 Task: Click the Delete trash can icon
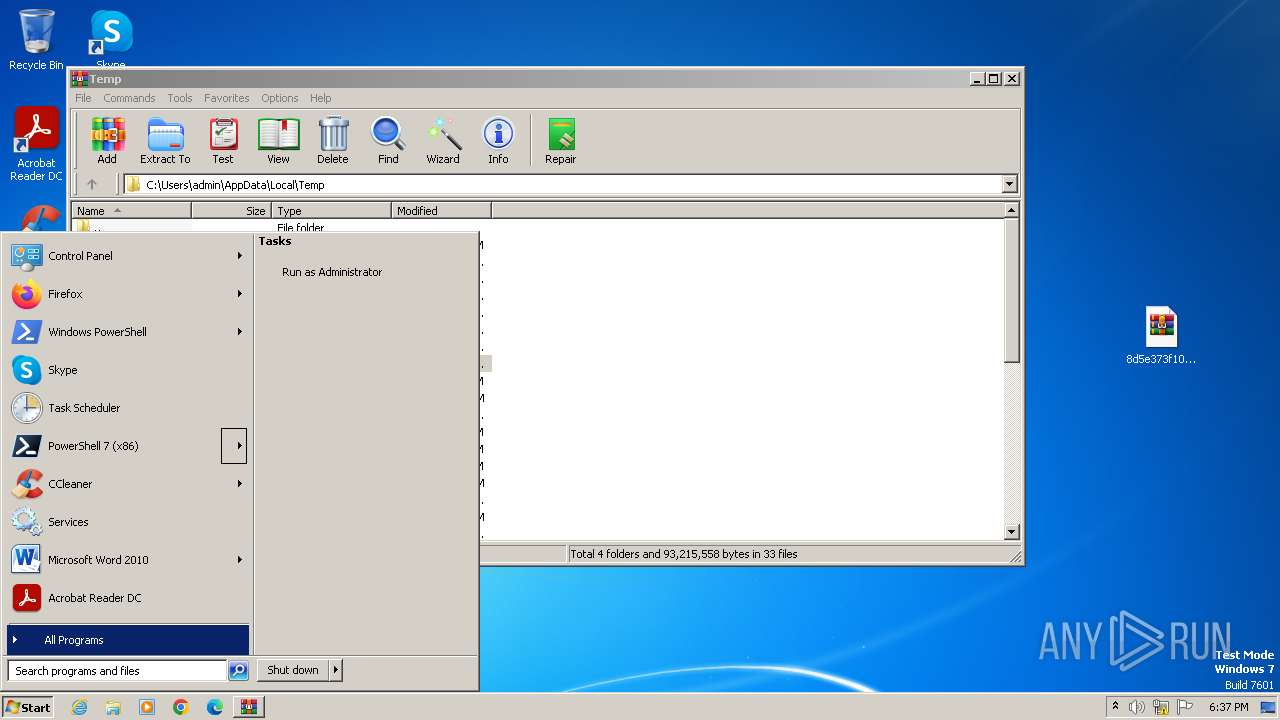[x=333, y=141]
